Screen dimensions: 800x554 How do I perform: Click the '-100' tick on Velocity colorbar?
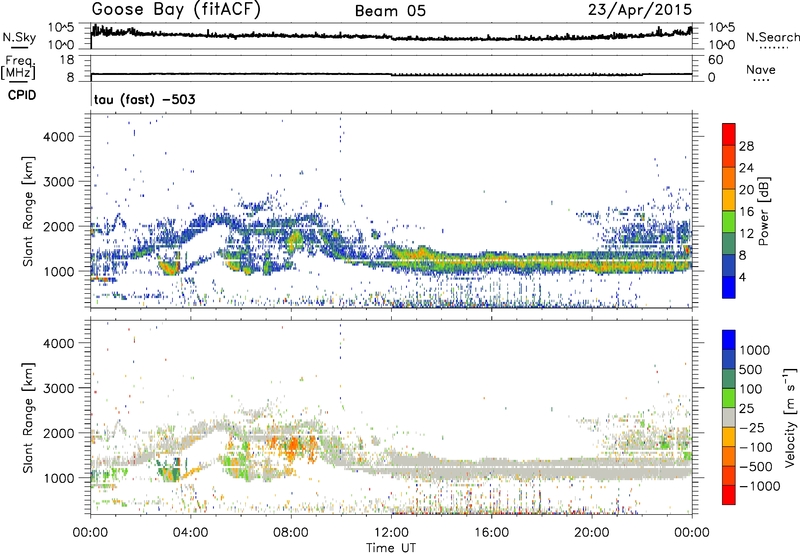pos(756,447)
